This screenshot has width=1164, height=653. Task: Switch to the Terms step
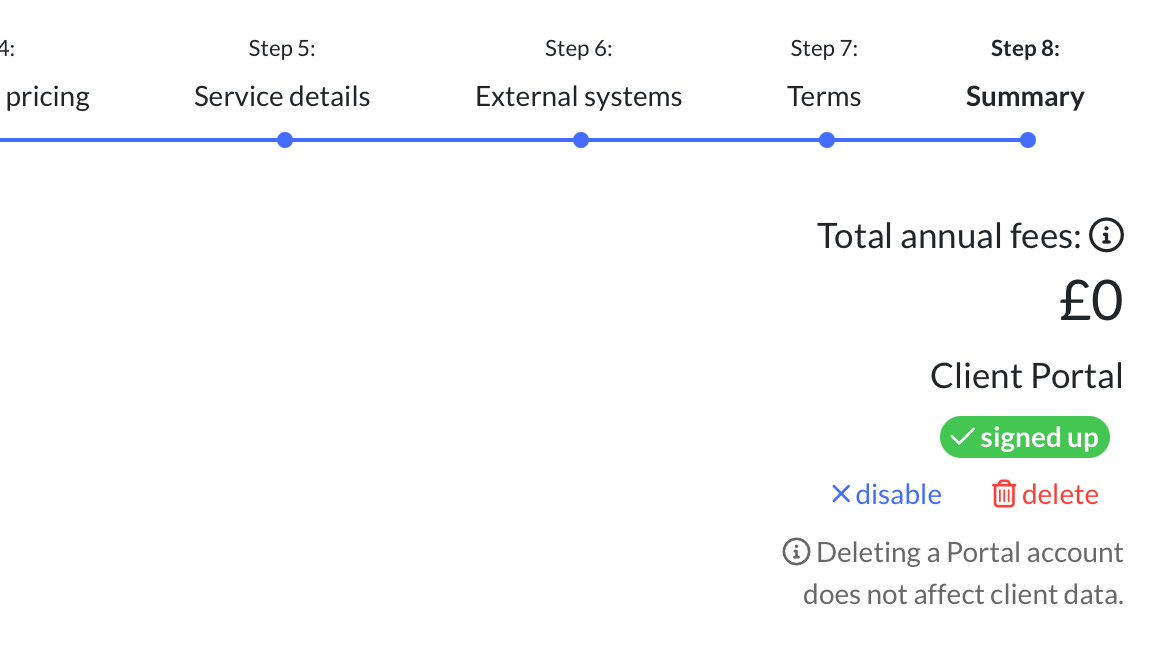pyautogui.click(x=824, y=96)
